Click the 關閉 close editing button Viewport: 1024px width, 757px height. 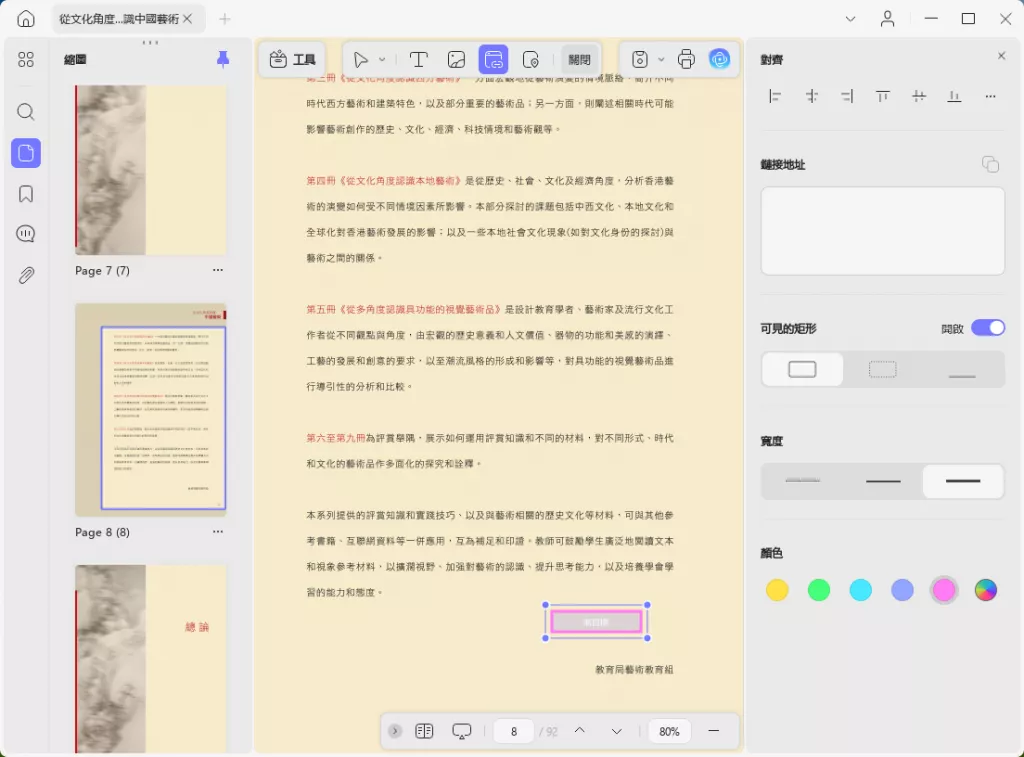[x=579, y=59]
